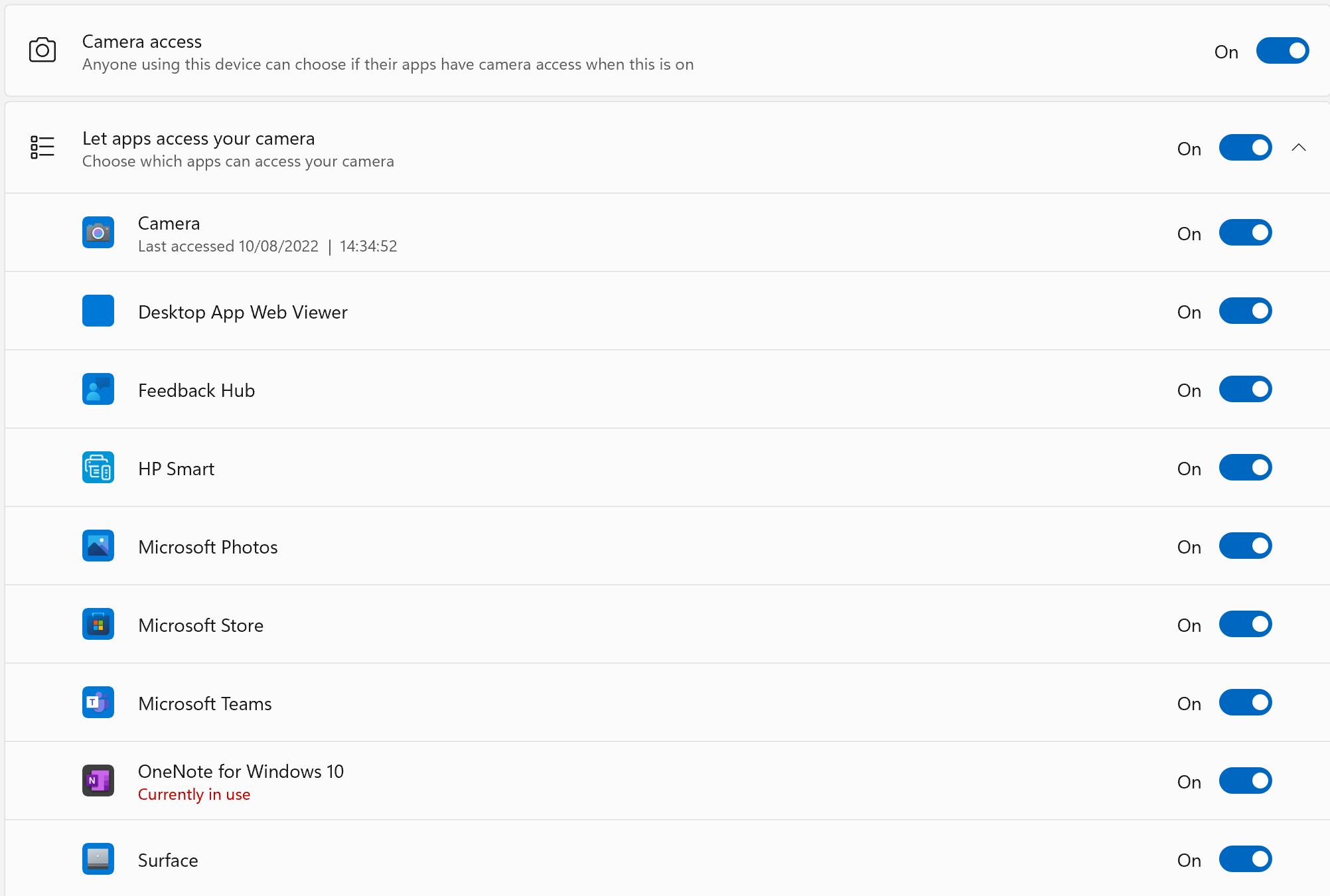Click the OneNote for Windows 10 icon
The image size is (1330, 896).
[x=98, y=781]
